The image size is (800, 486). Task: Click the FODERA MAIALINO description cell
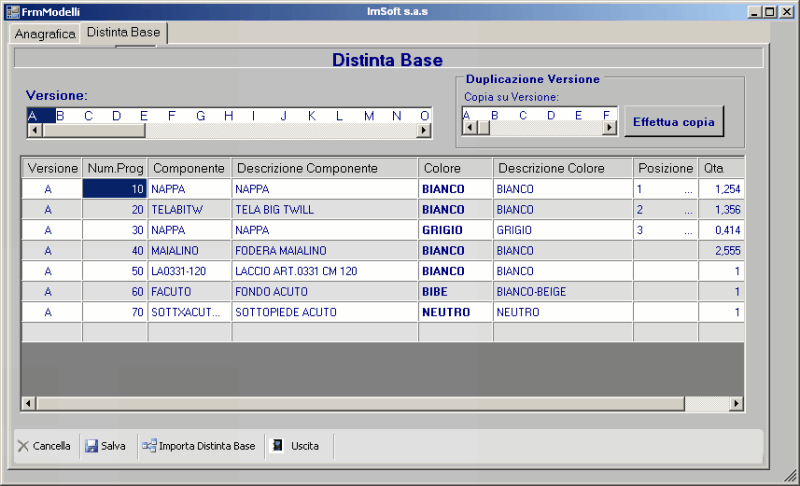[324, 250]
